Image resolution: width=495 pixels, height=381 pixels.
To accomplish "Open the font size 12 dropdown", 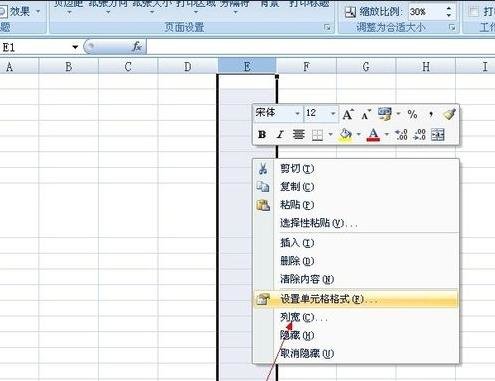I will click(x=333, y=114).
